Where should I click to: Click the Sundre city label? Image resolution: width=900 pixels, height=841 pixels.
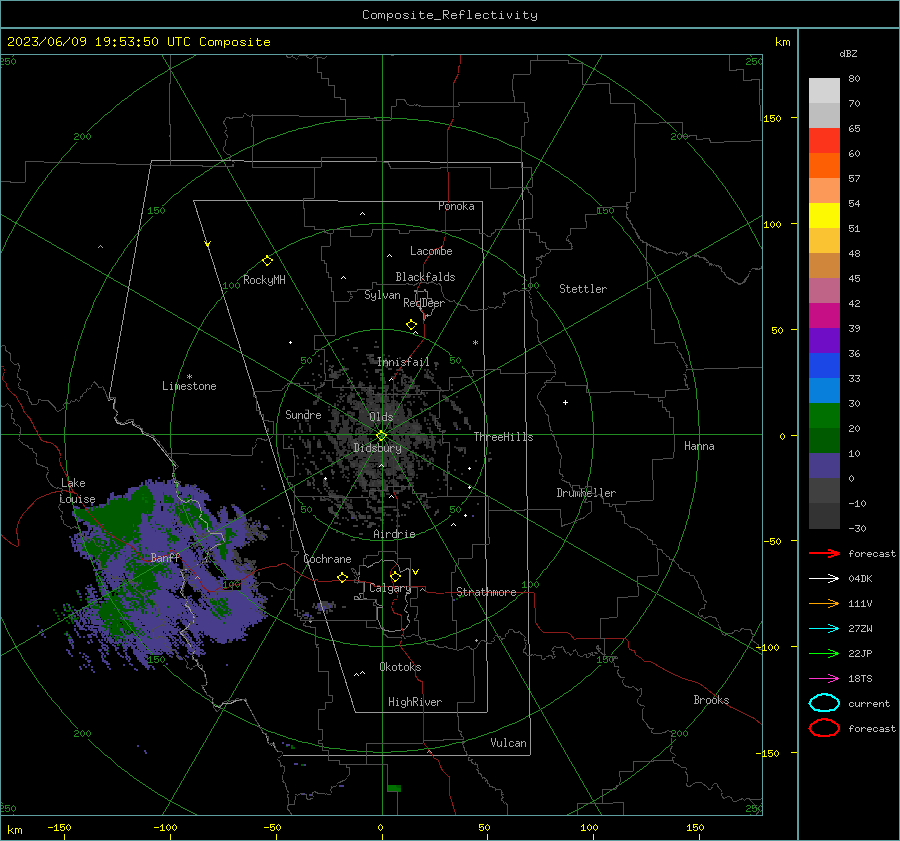[x=303, y=414]
